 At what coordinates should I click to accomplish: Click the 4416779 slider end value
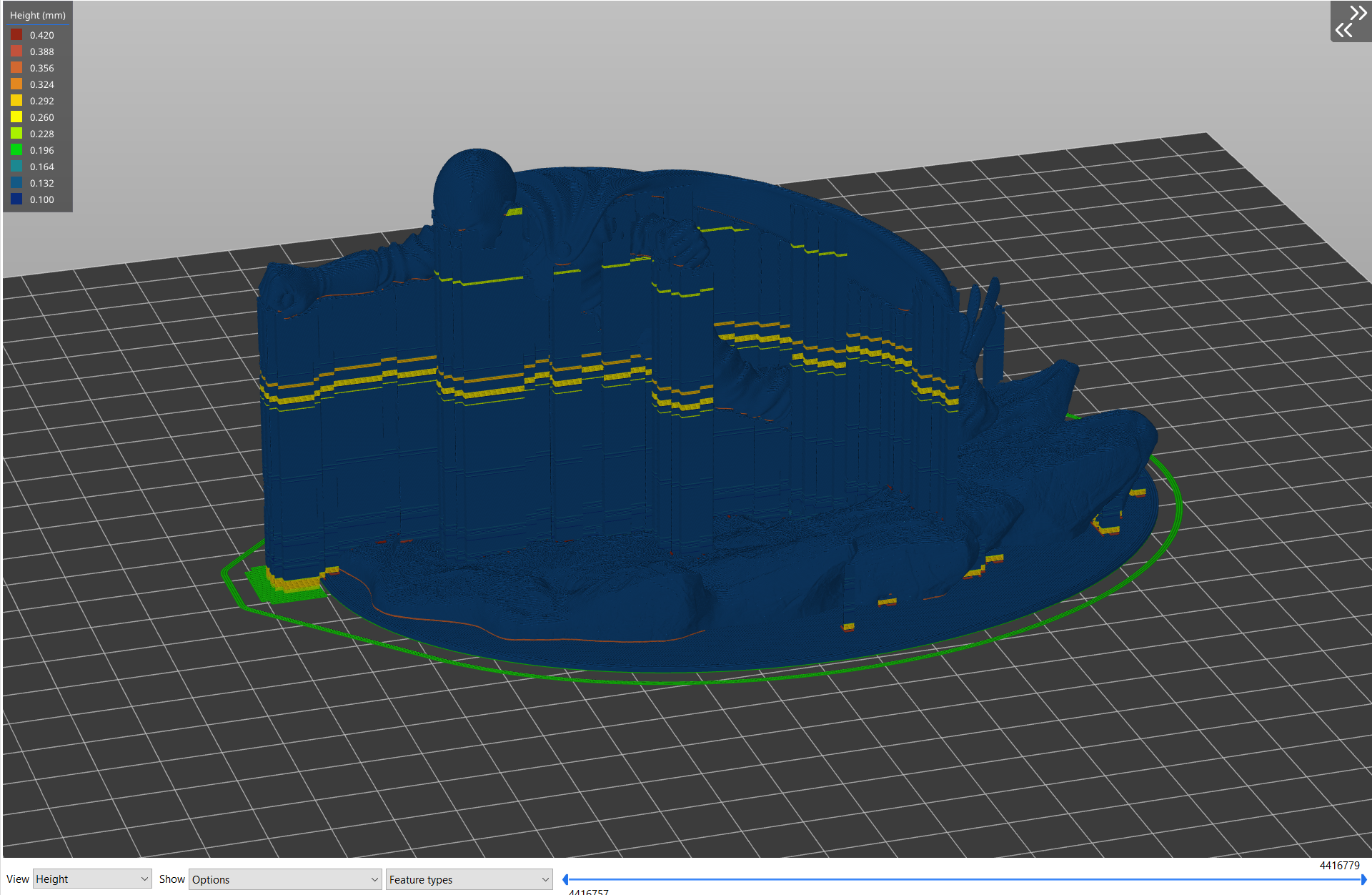pyautogui.click(x=1339, y=865)
